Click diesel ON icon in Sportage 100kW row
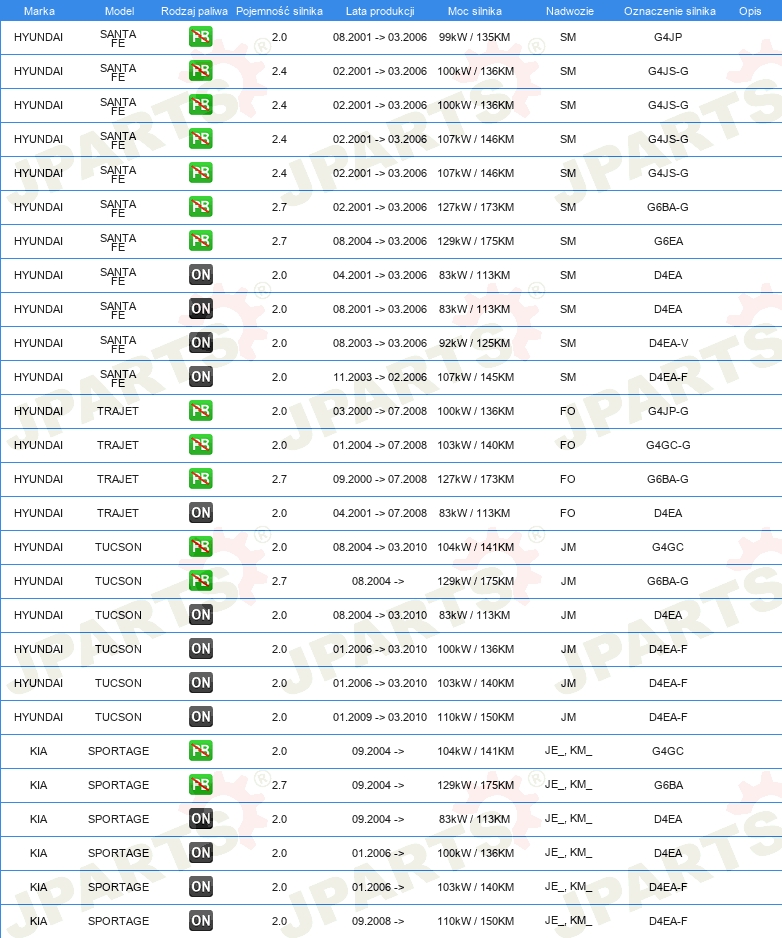This screenshot has height=938, width=782. [x=200, y=853]
